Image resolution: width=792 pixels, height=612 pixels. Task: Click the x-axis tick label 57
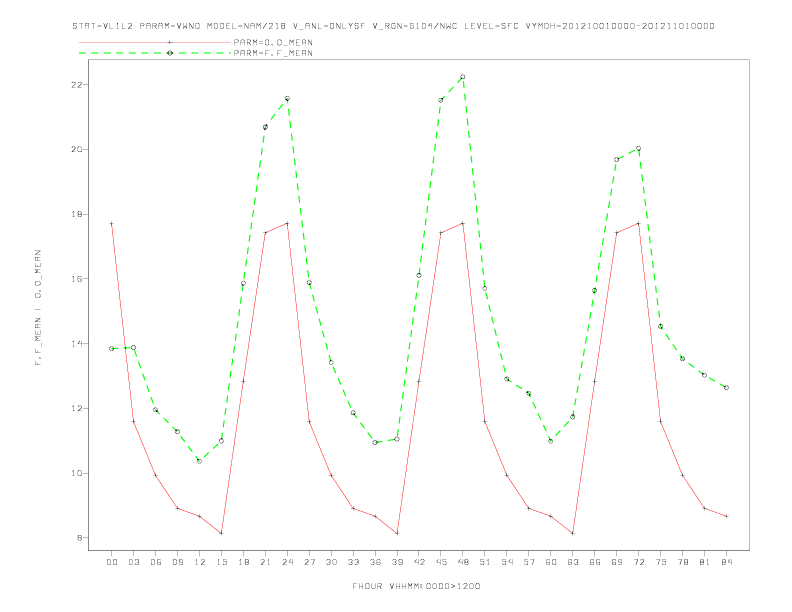pyautogui.click(x=529, y=562)
